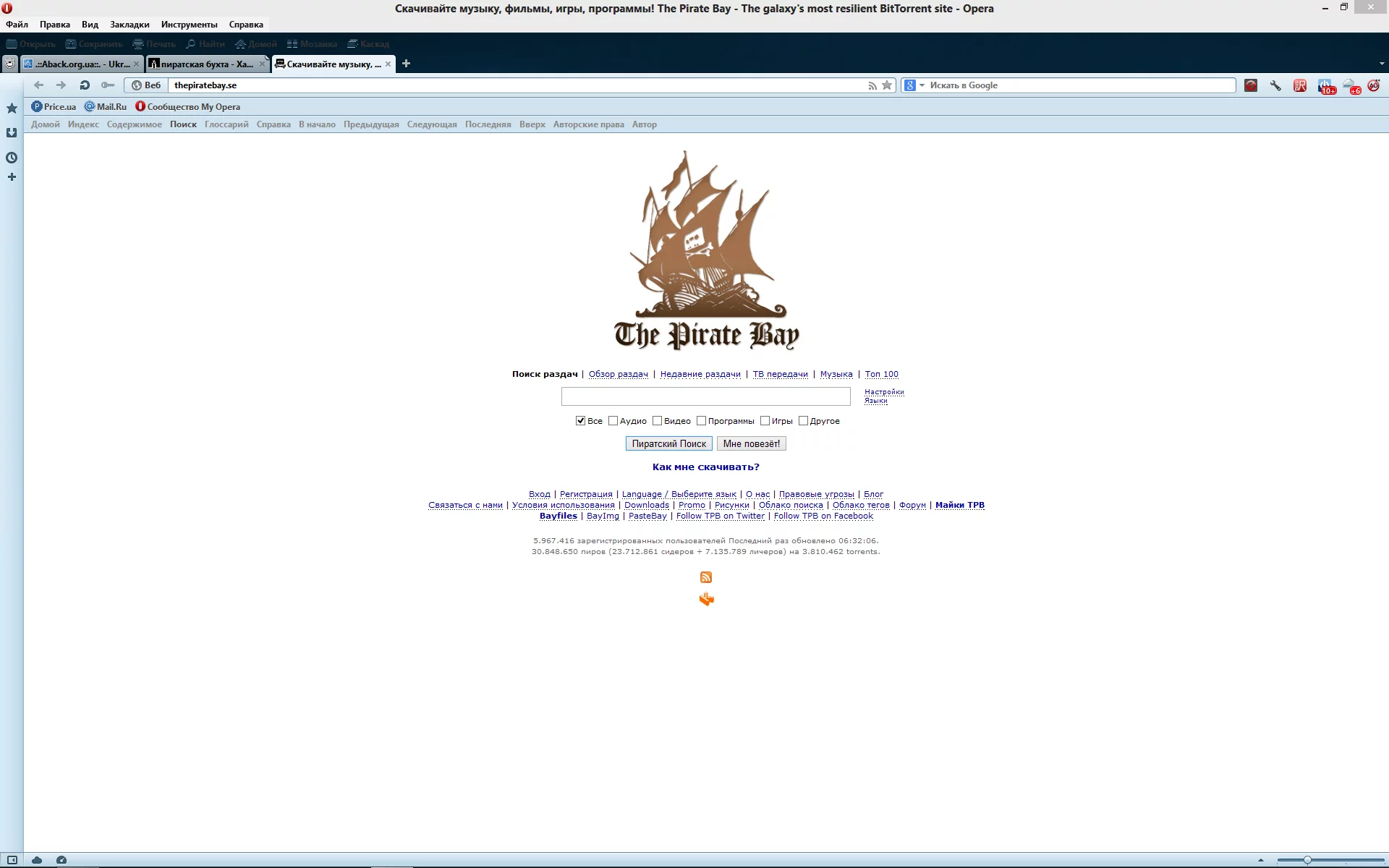
Task: Open the Топ 100 link
Action: (881, 374)
